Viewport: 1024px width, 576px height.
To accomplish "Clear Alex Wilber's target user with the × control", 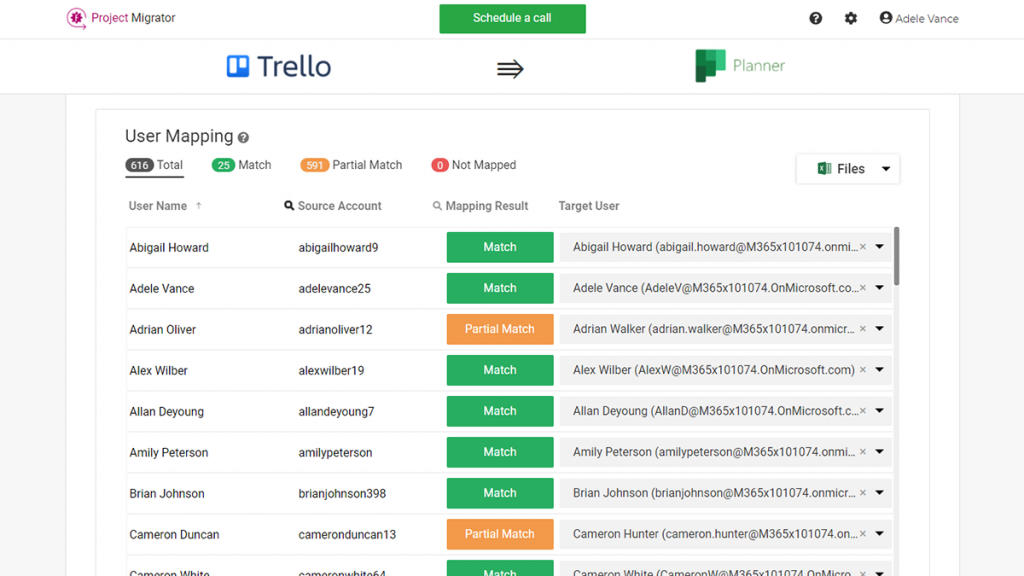I will (x=862, y=370).
